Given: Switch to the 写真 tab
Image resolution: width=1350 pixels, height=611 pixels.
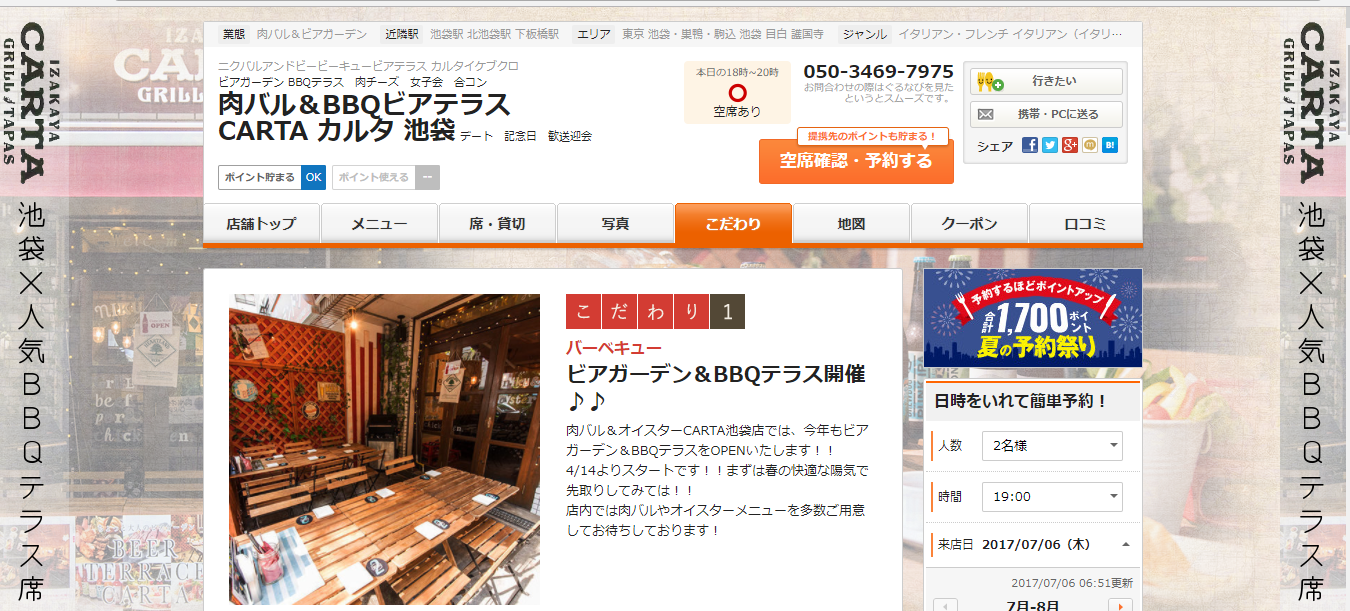Looking at the screenshot, I should pos(615,223).
